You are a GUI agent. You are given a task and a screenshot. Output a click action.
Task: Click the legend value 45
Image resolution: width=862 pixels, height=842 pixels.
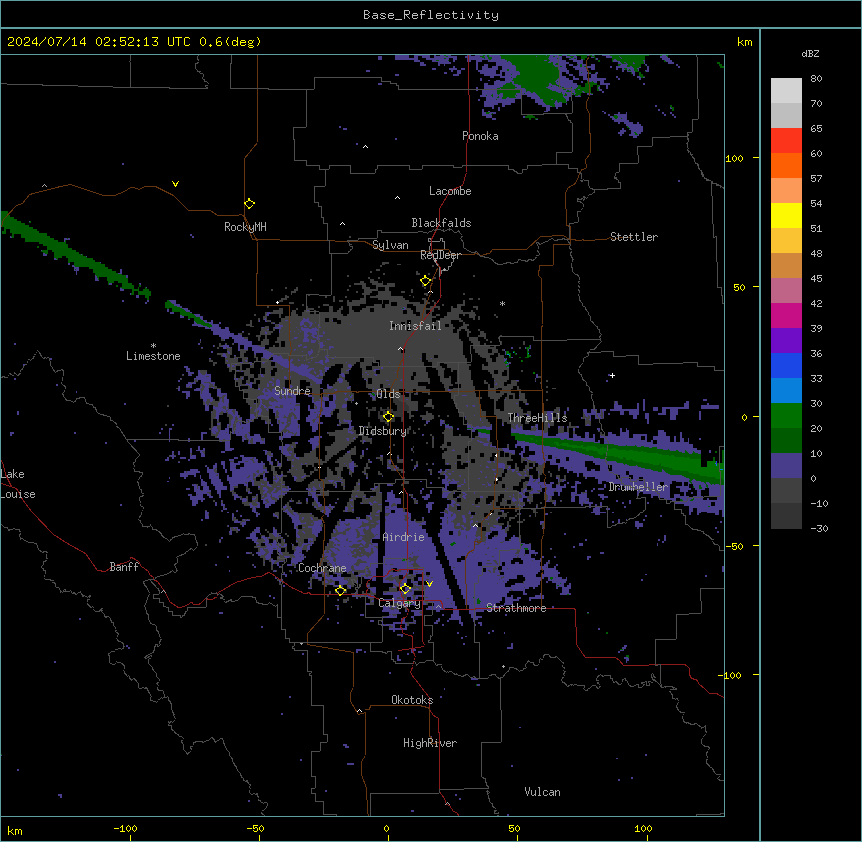[x=816, y=278]
